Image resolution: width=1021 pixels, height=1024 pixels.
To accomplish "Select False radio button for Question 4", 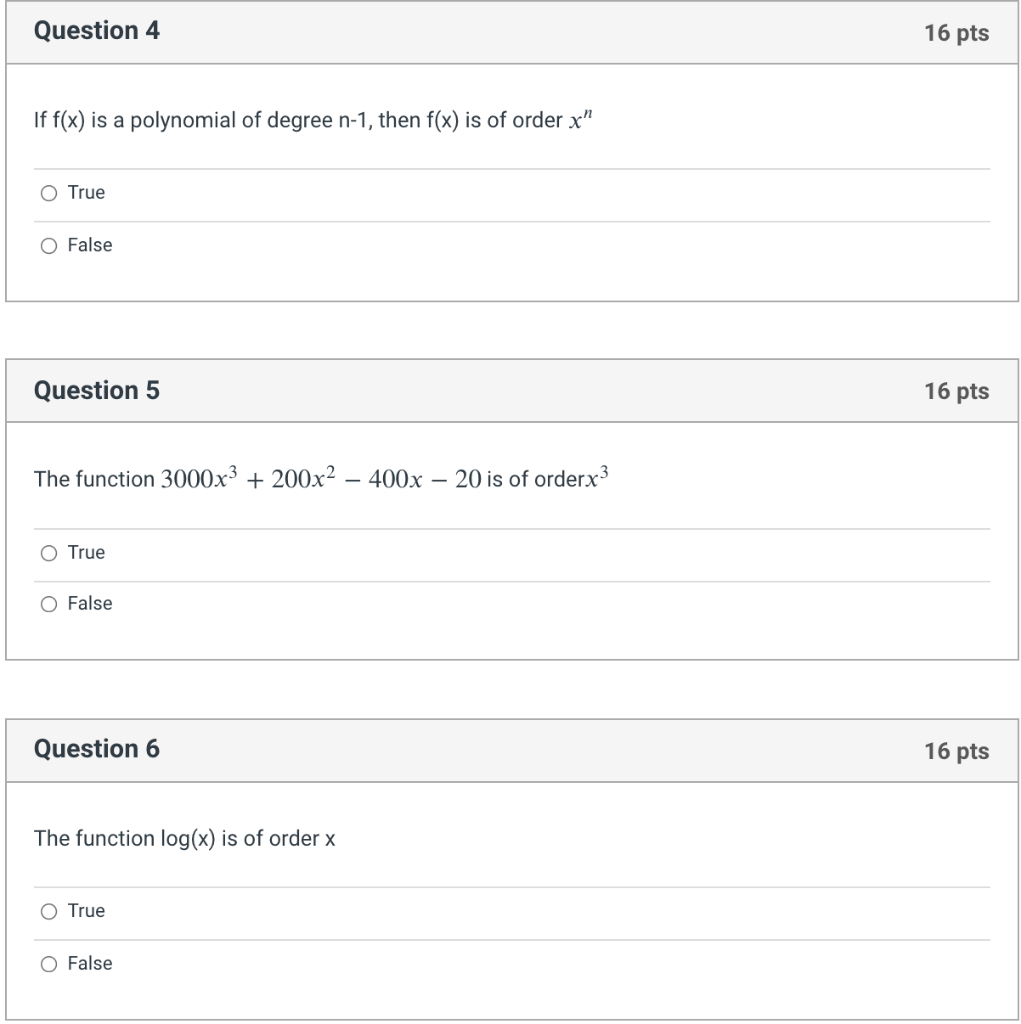I will pos(49,246).
